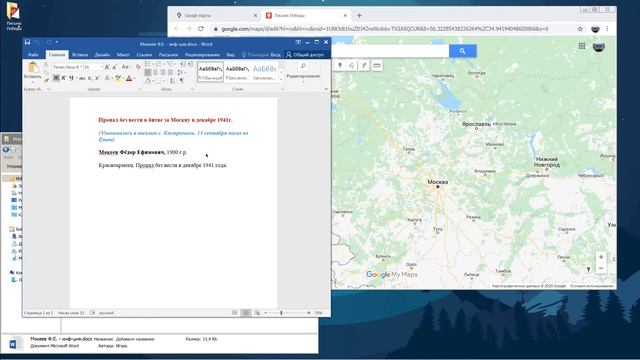Switch to the Ссылки tab in Word
The width and height of the screenshot is (640, 360).
(x=144, y=55)
